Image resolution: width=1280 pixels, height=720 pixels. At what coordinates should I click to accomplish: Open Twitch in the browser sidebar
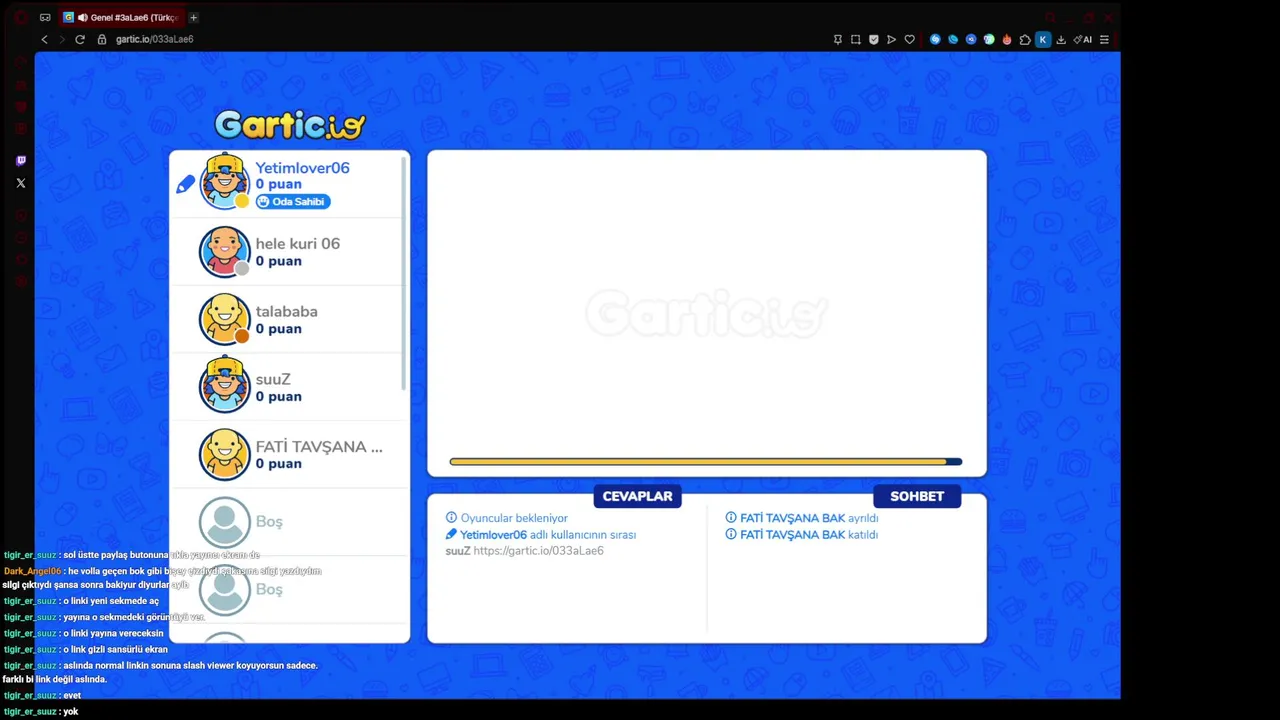point(21,161)
